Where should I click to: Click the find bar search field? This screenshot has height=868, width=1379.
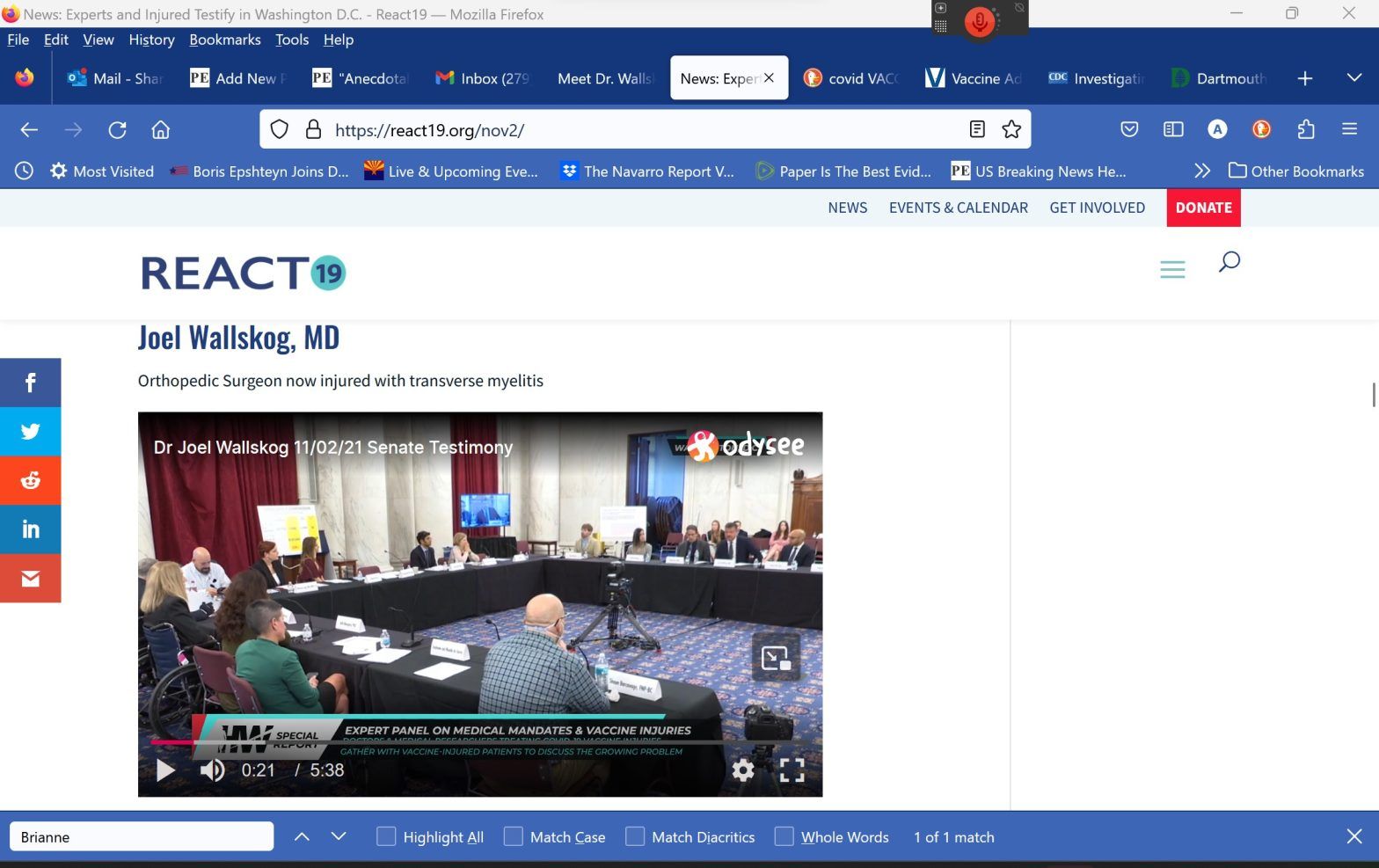click(x=142, y=836)
